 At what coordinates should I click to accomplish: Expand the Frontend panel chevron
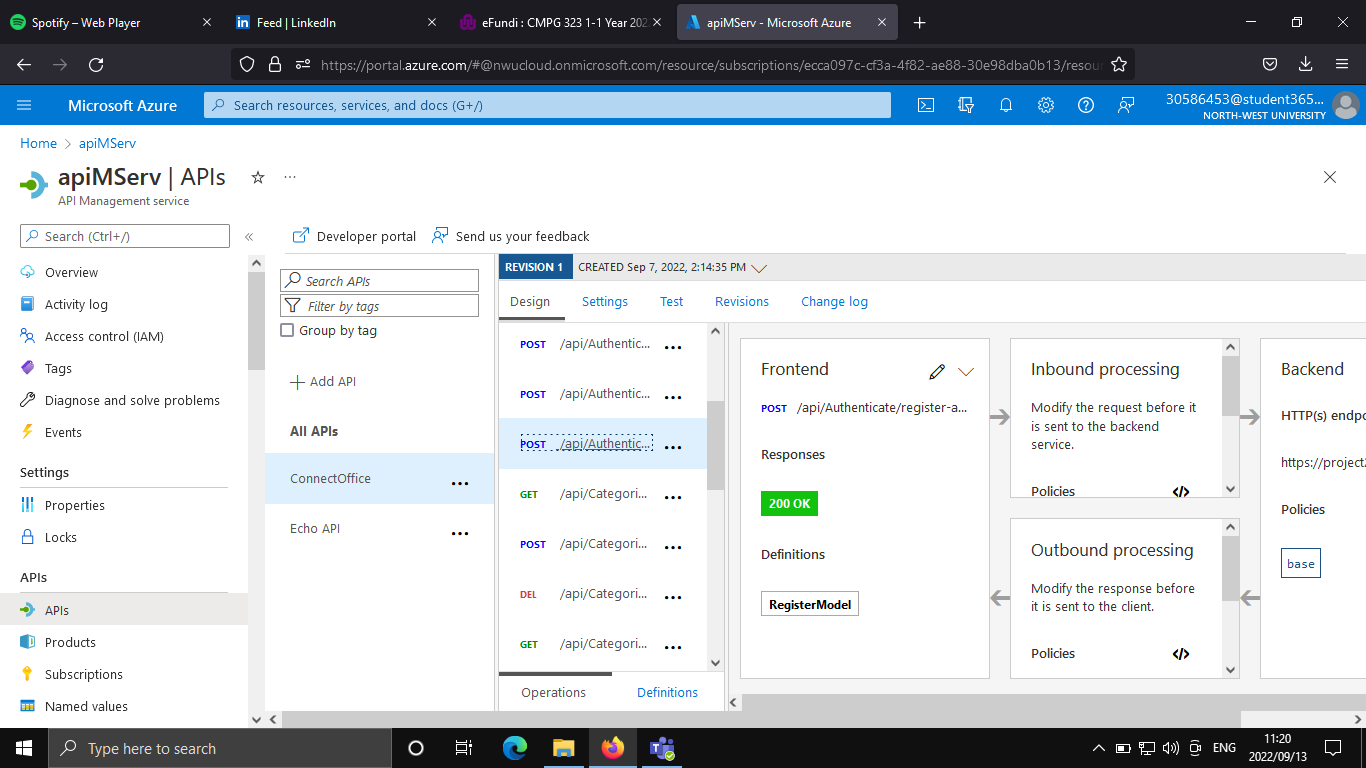[x=967, y=371]
